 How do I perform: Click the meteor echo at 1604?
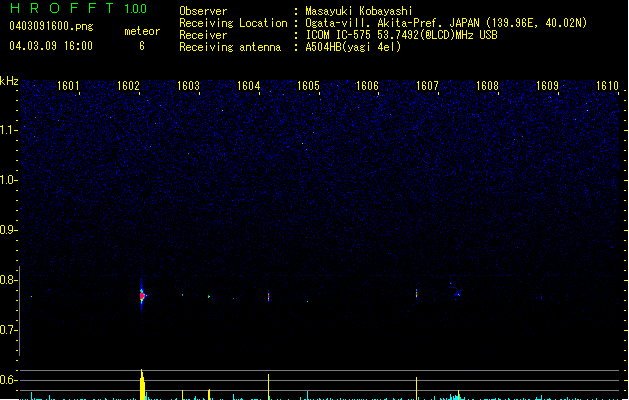(268, 297)
